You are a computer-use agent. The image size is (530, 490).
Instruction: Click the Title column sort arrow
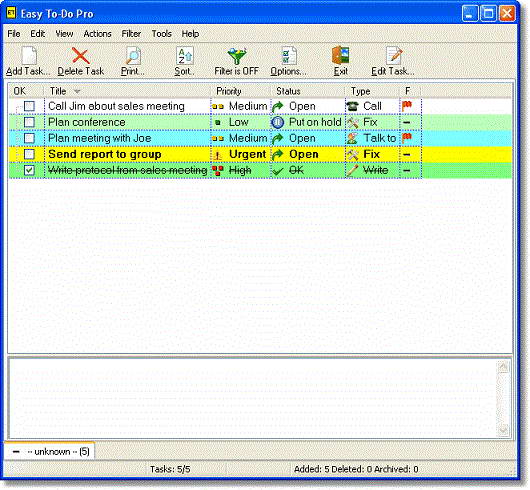77,91
